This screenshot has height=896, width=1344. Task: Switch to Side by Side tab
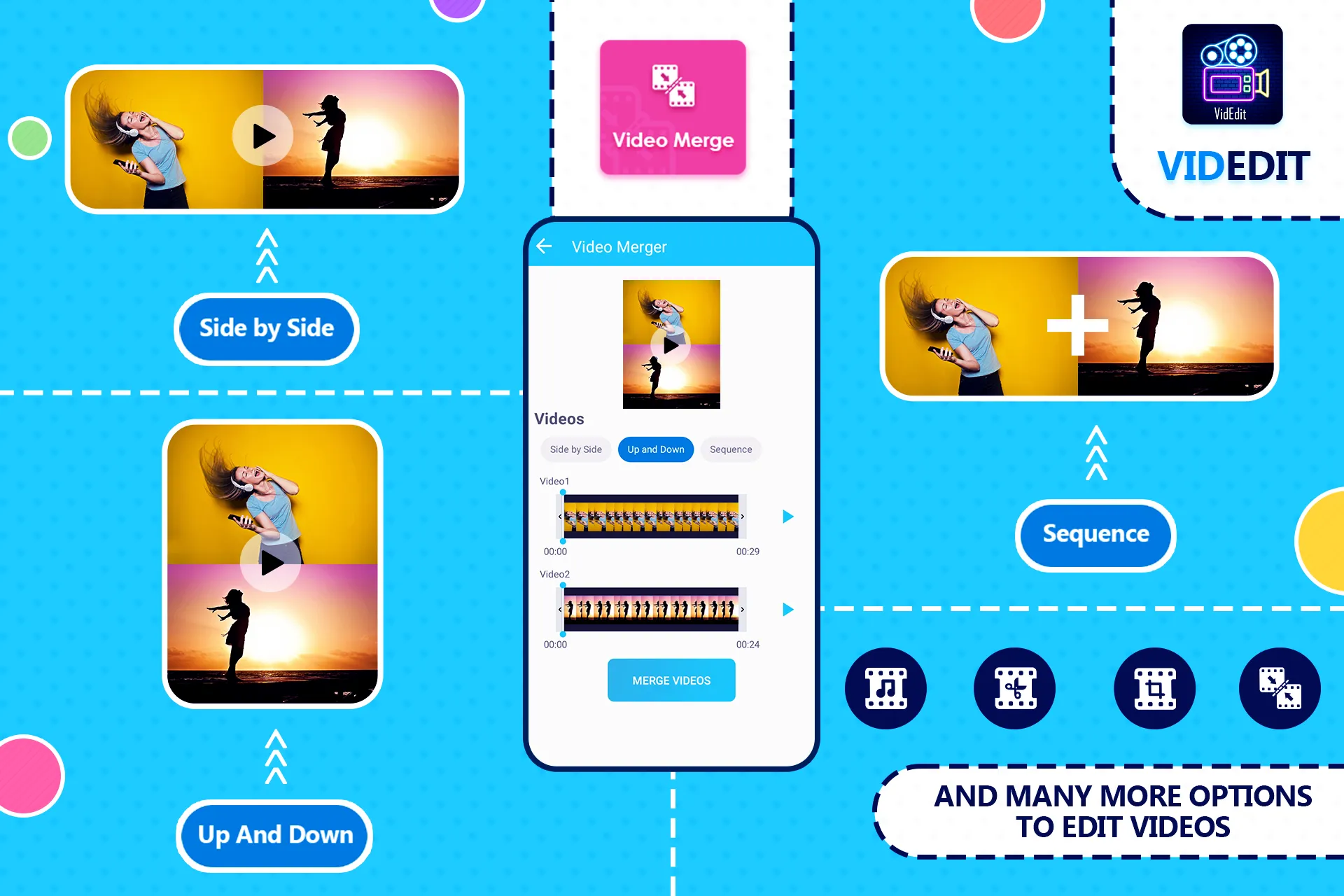pos(573,449)
